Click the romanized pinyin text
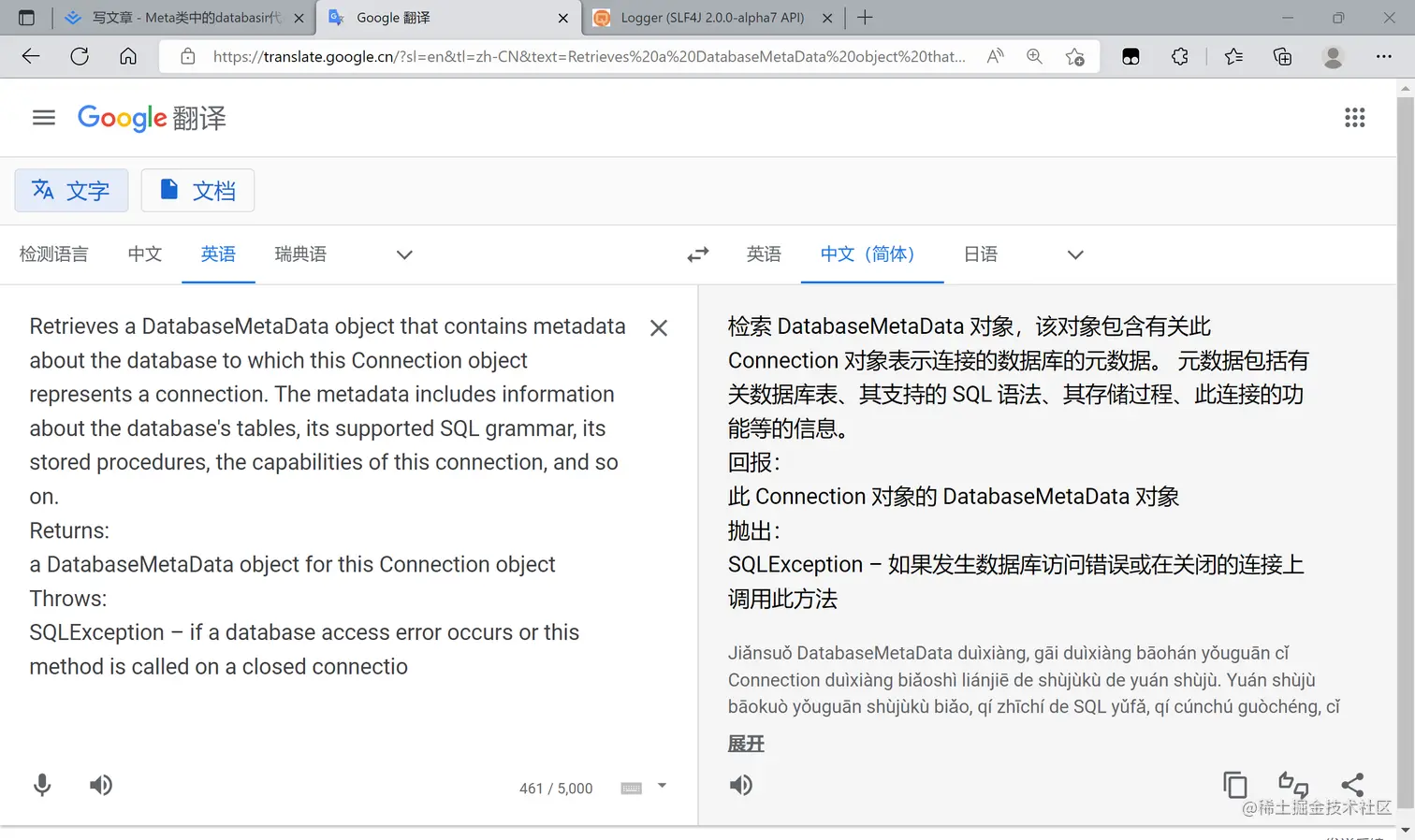 click(x=1034, y=680)
